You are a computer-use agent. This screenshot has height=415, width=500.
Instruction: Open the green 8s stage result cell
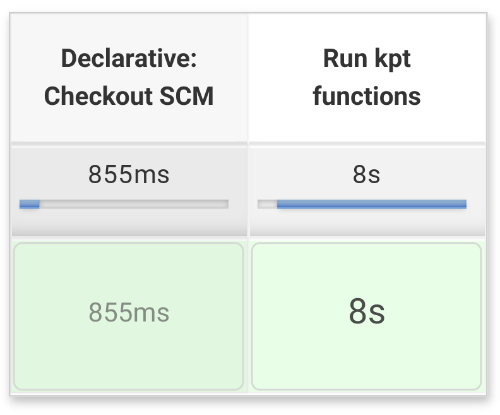point(367,316)
